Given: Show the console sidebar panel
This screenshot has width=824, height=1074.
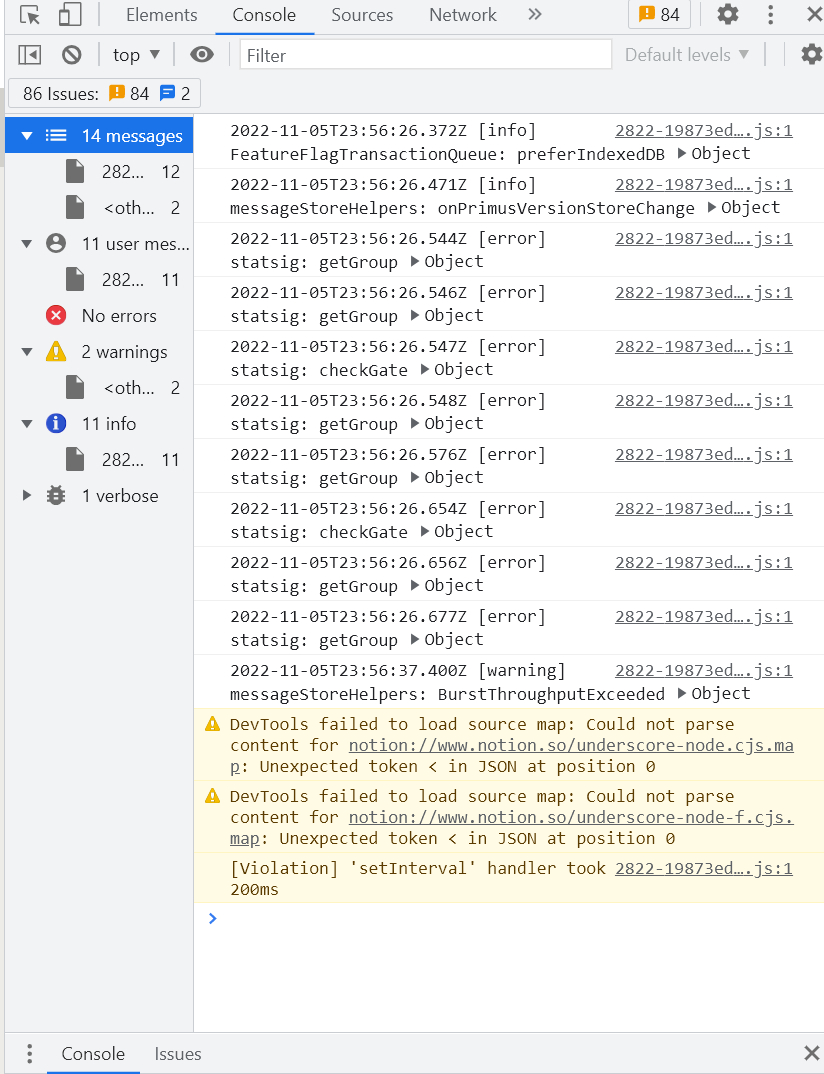Looking at the screenshot, I should (29, 54).
